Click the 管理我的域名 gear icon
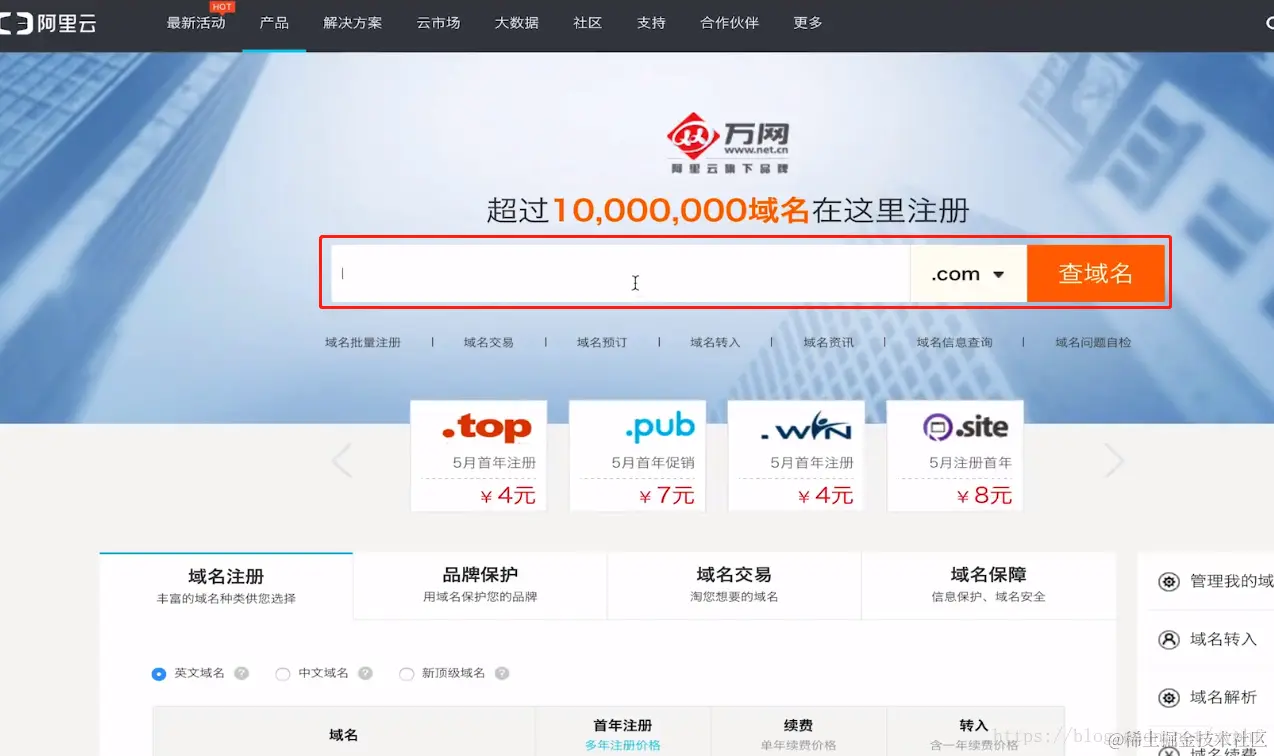Image resolution: width=1274 pixels, height=756 pixels. [x=1168, y=582]
